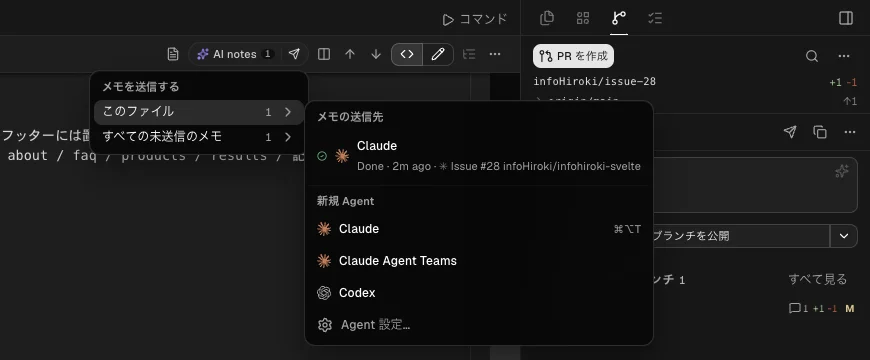This screenshot has width=870, height=360.
Task: Open the checklist tasks tab icon
Action: 655,18
